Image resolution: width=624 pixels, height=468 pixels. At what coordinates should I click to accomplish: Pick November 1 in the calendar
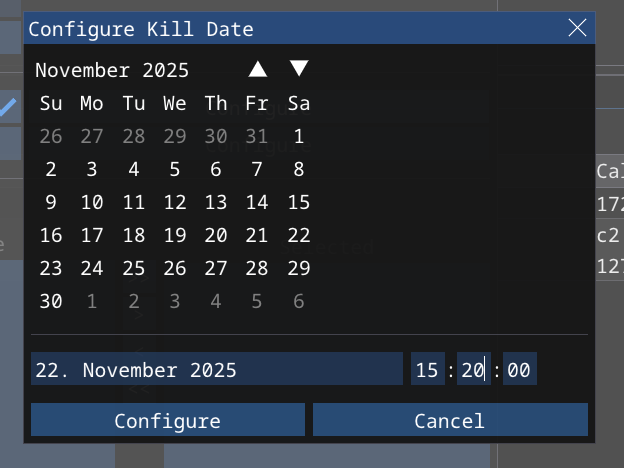(x=299, y=136)
